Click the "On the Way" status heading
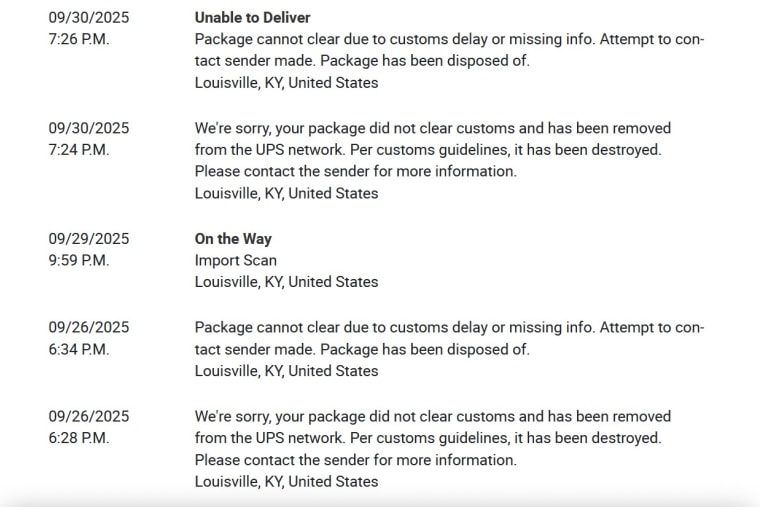Image resolution: width=760 pixels, height=507 pixels. pos(233,239)
